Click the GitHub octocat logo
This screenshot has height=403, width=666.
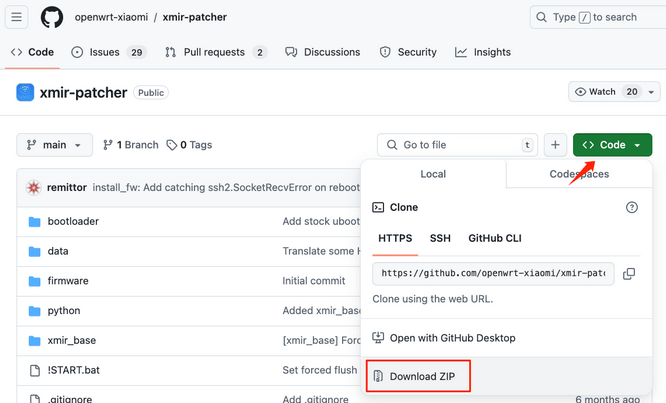(x=52, y=17)
